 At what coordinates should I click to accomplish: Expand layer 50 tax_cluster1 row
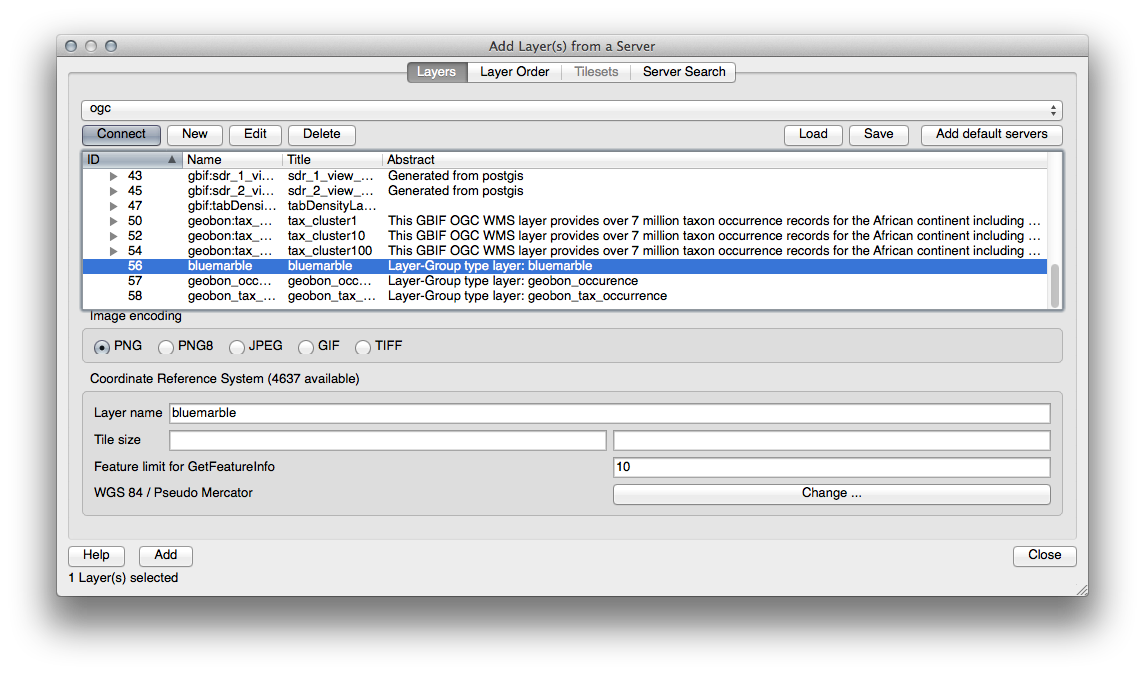[114, 221]
